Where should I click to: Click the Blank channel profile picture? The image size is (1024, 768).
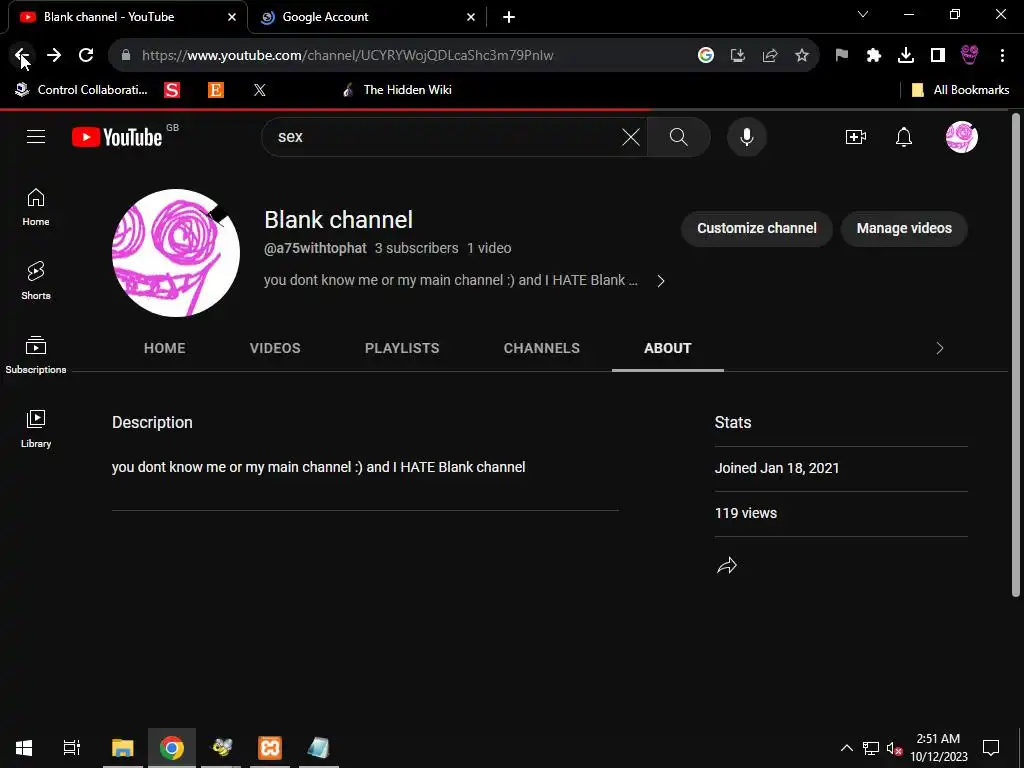coord(176,253)
